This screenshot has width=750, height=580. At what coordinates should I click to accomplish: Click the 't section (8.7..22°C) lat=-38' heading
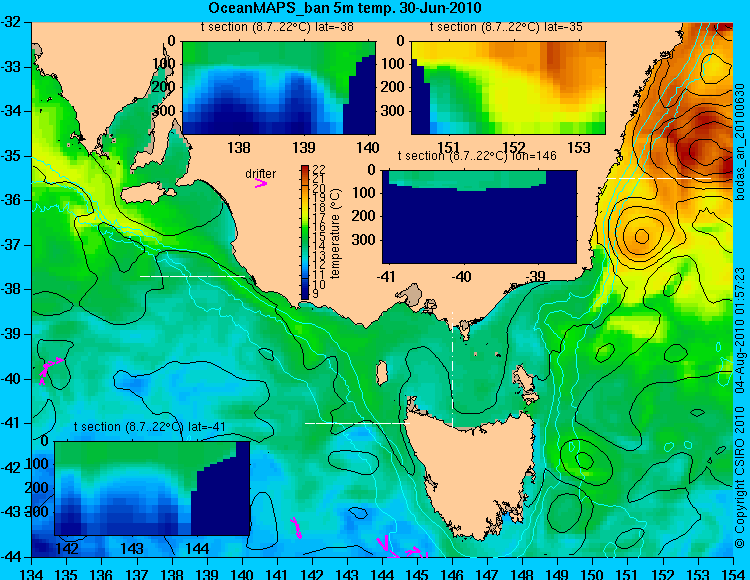277,27
